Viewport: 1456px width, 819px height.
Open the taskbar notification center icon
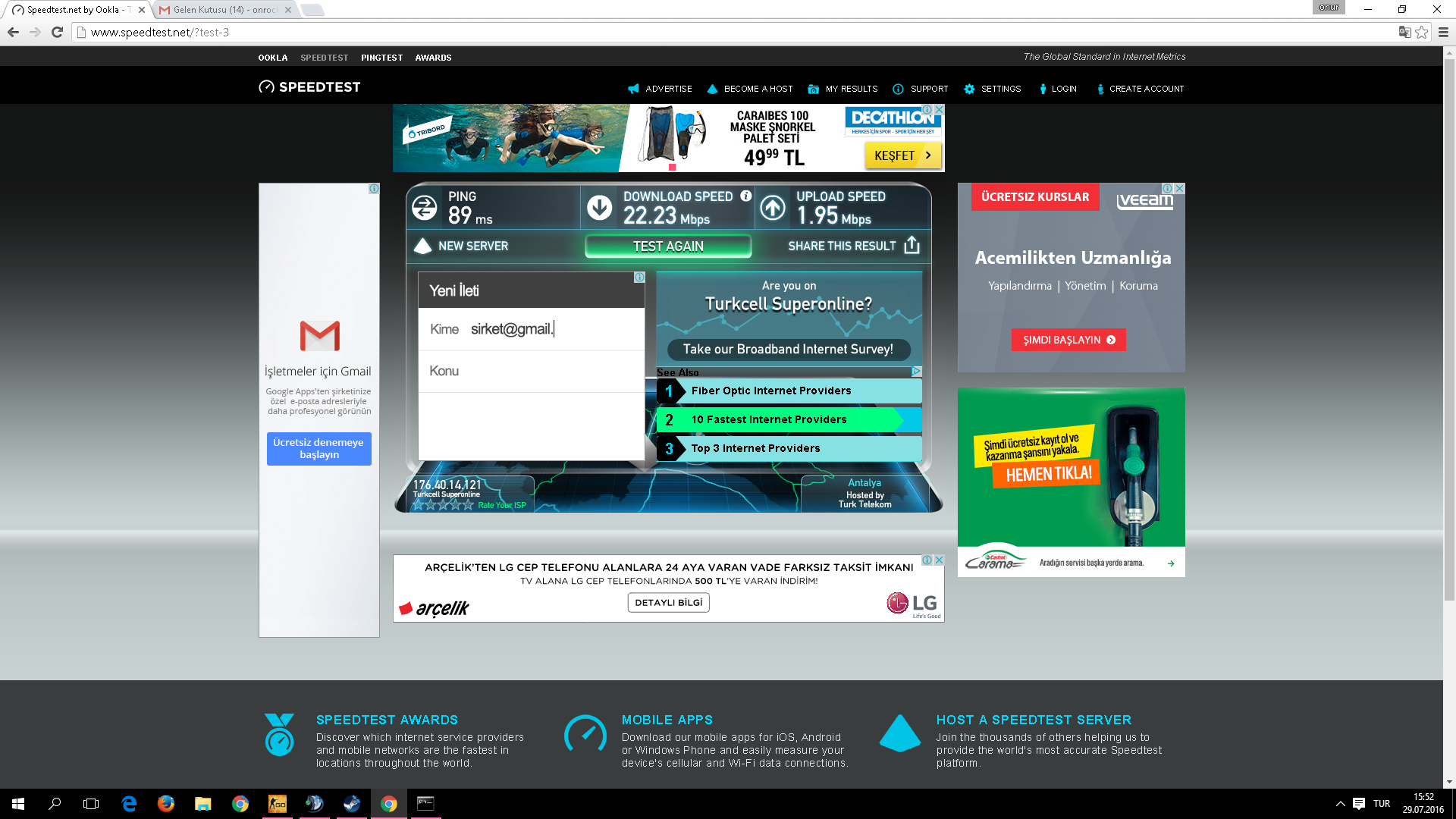click(x=1359, y=804)
